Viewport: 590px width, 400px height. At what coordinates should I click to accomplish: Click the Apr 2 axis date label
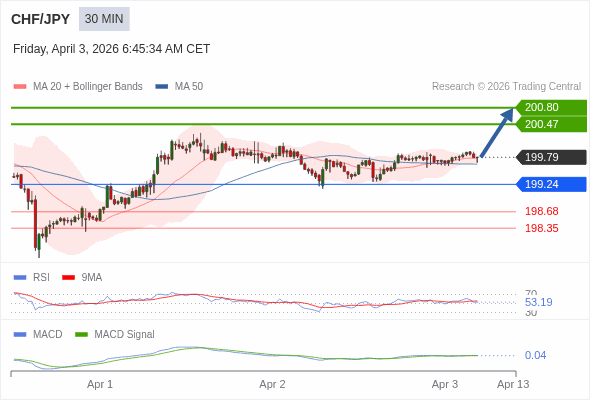coord(272,385)
